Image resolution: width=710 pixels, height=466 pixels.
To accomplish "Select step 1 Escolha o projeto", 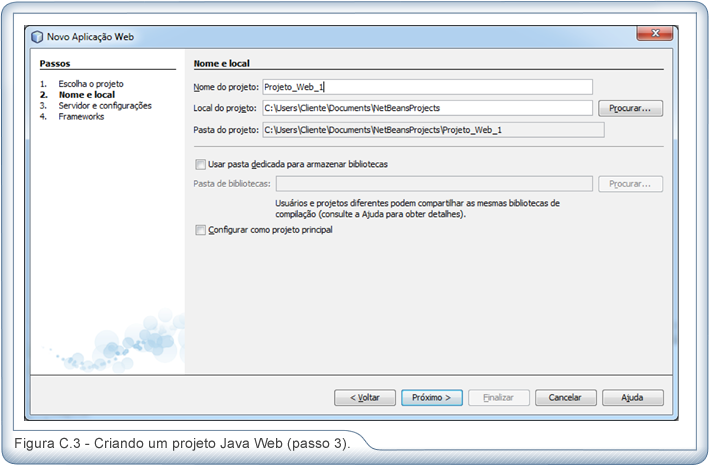I will coord(91,84).
